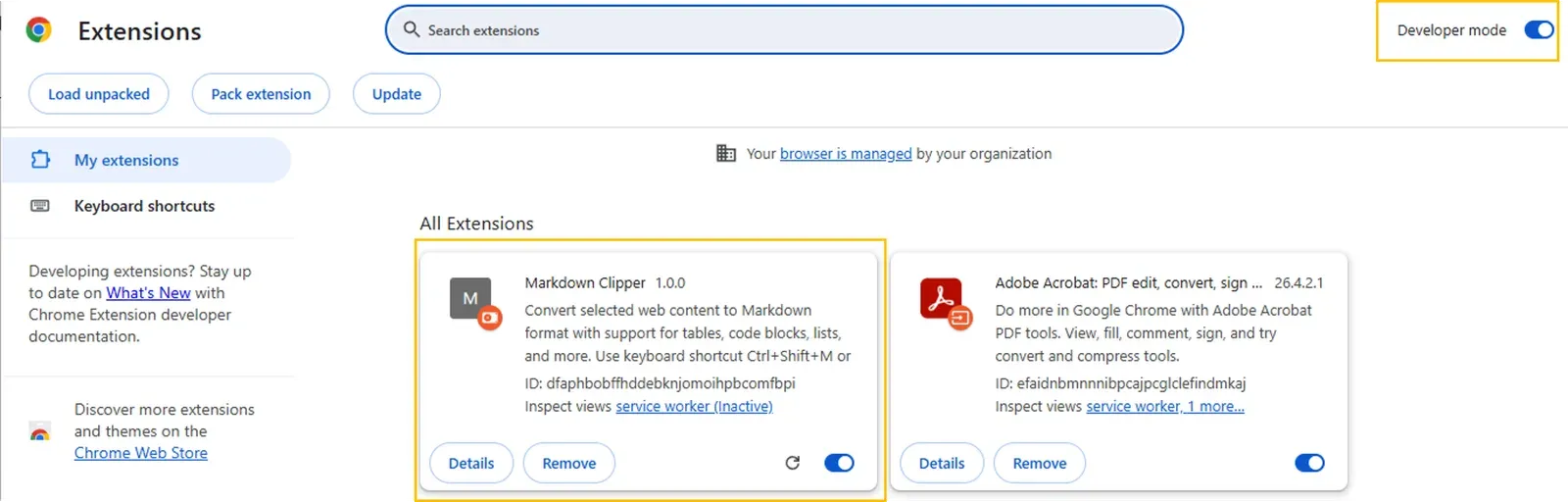
Task: Open the What's New link
Action: coord(148,292)
